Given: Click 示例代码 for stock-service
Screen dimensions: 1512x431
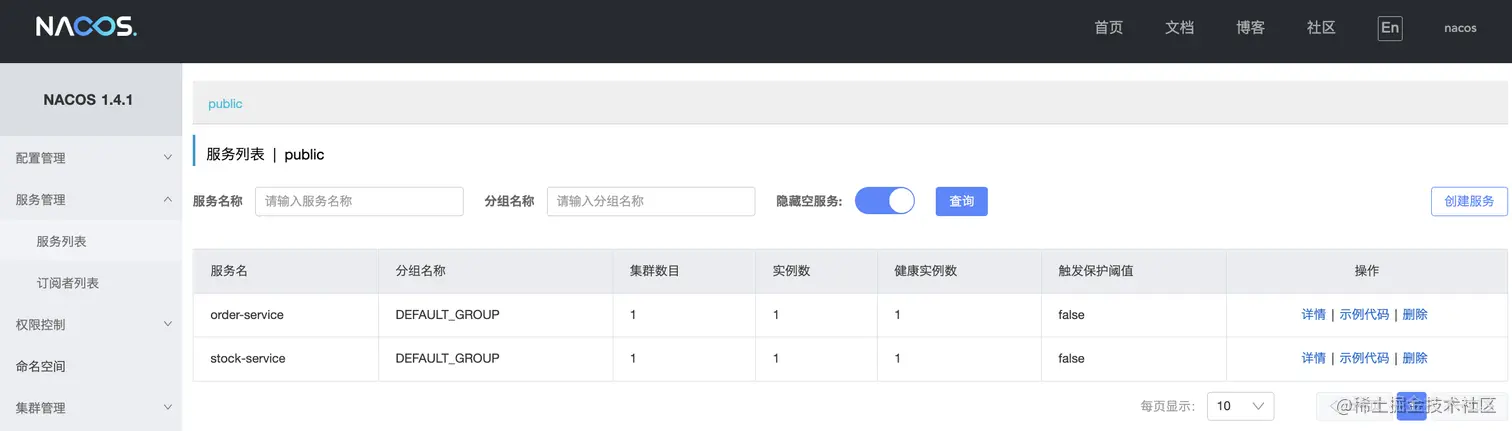Looking at the screenshot, I should pos(1364,358).
